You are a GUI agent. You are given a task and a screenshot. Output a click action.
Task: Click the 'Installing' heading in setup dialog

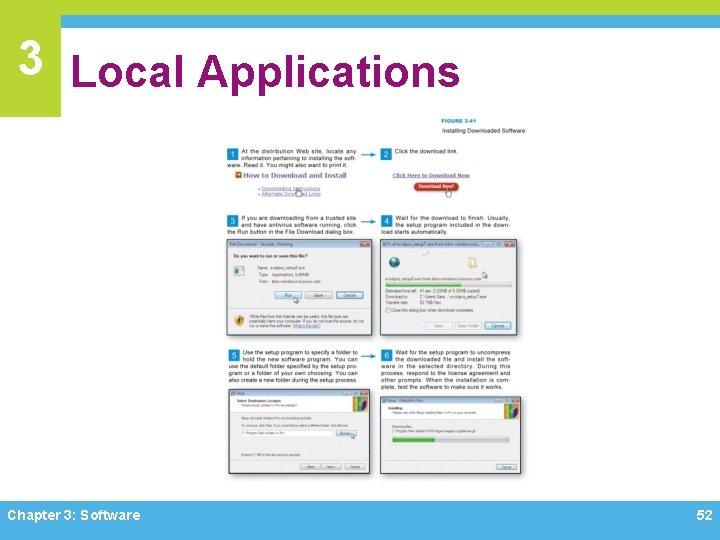pyautogui.click(x=395, y=408)
